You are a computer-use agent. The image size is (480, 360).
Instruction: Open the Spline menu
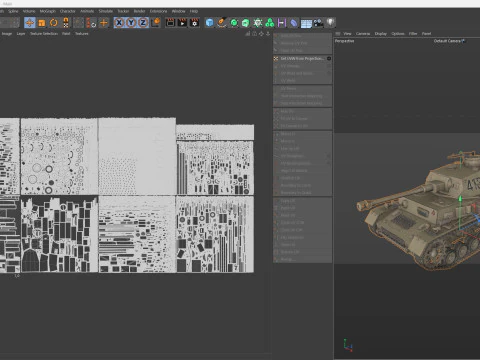(x=13, y=11)
